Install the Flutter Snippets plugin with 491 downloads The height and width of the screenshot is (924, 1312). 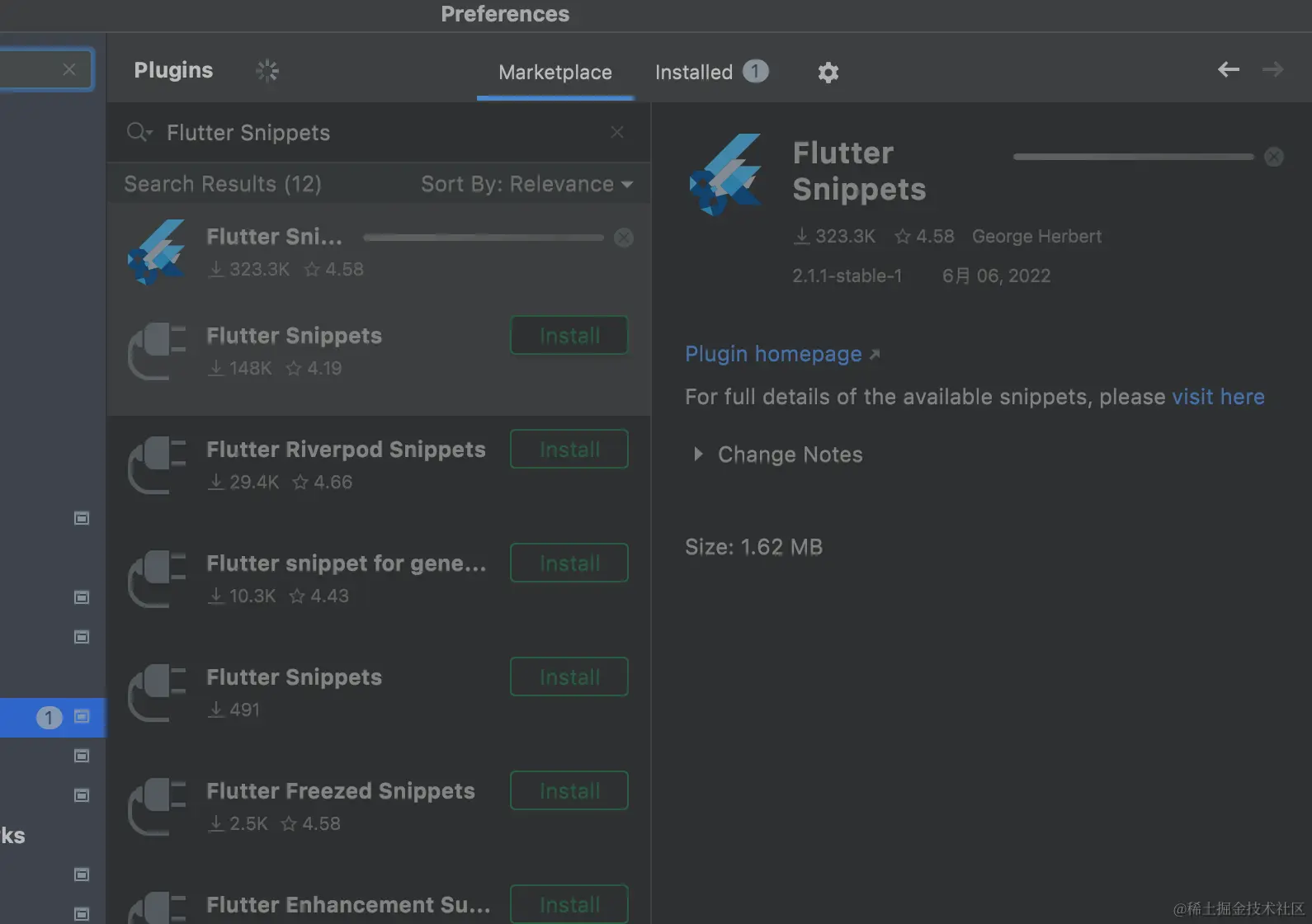coord(569,677)
